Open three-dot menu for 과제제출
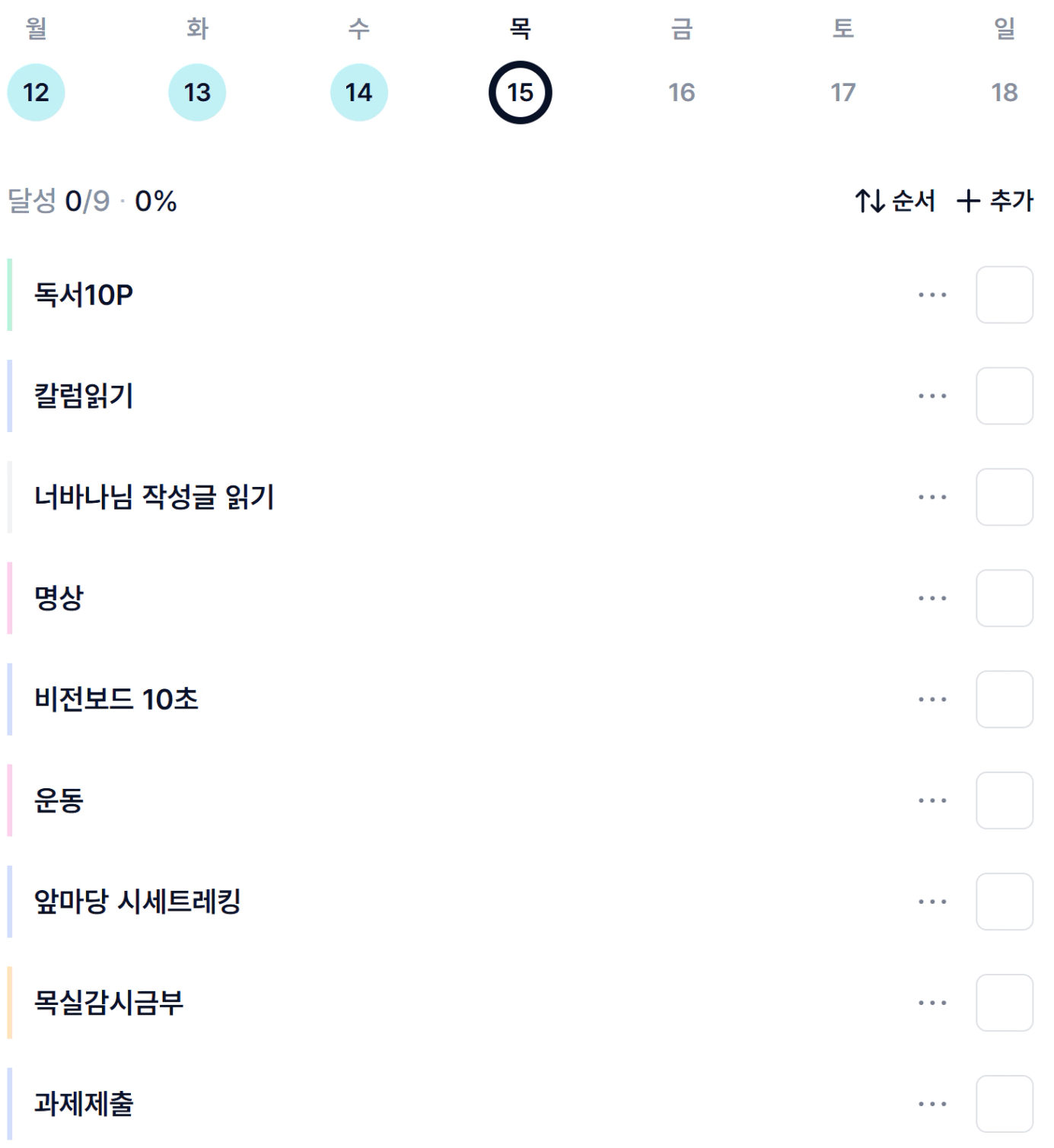 tap(931, 1104)
